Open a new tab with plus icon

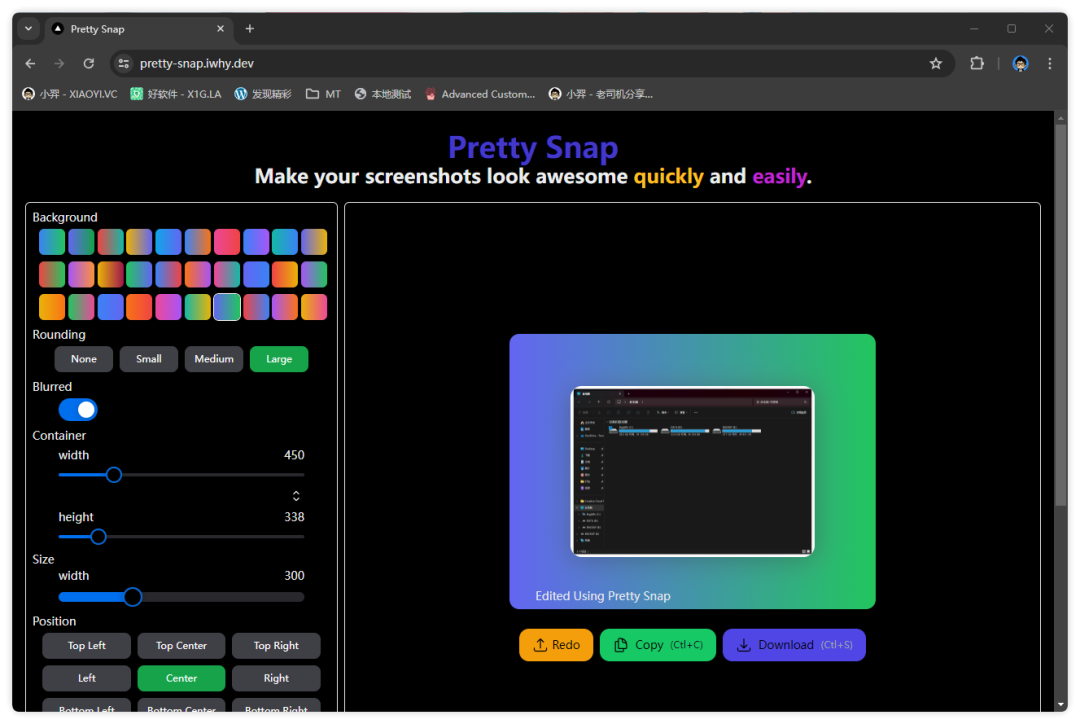point(250,29)
